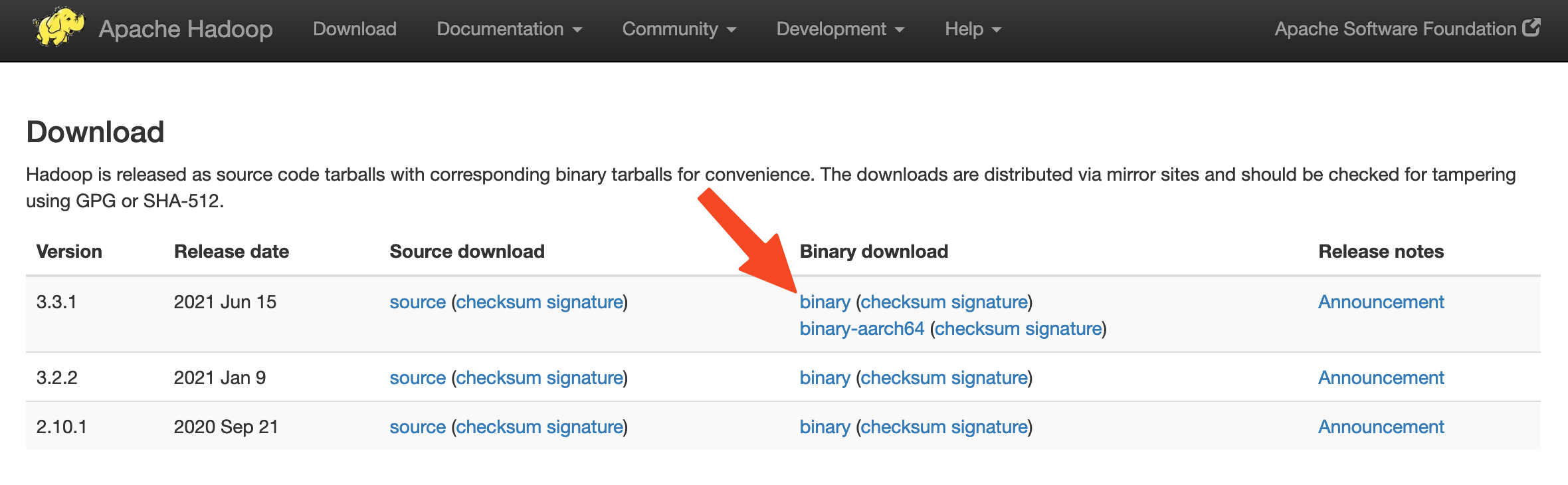Click the Version column header

[69, 252]
